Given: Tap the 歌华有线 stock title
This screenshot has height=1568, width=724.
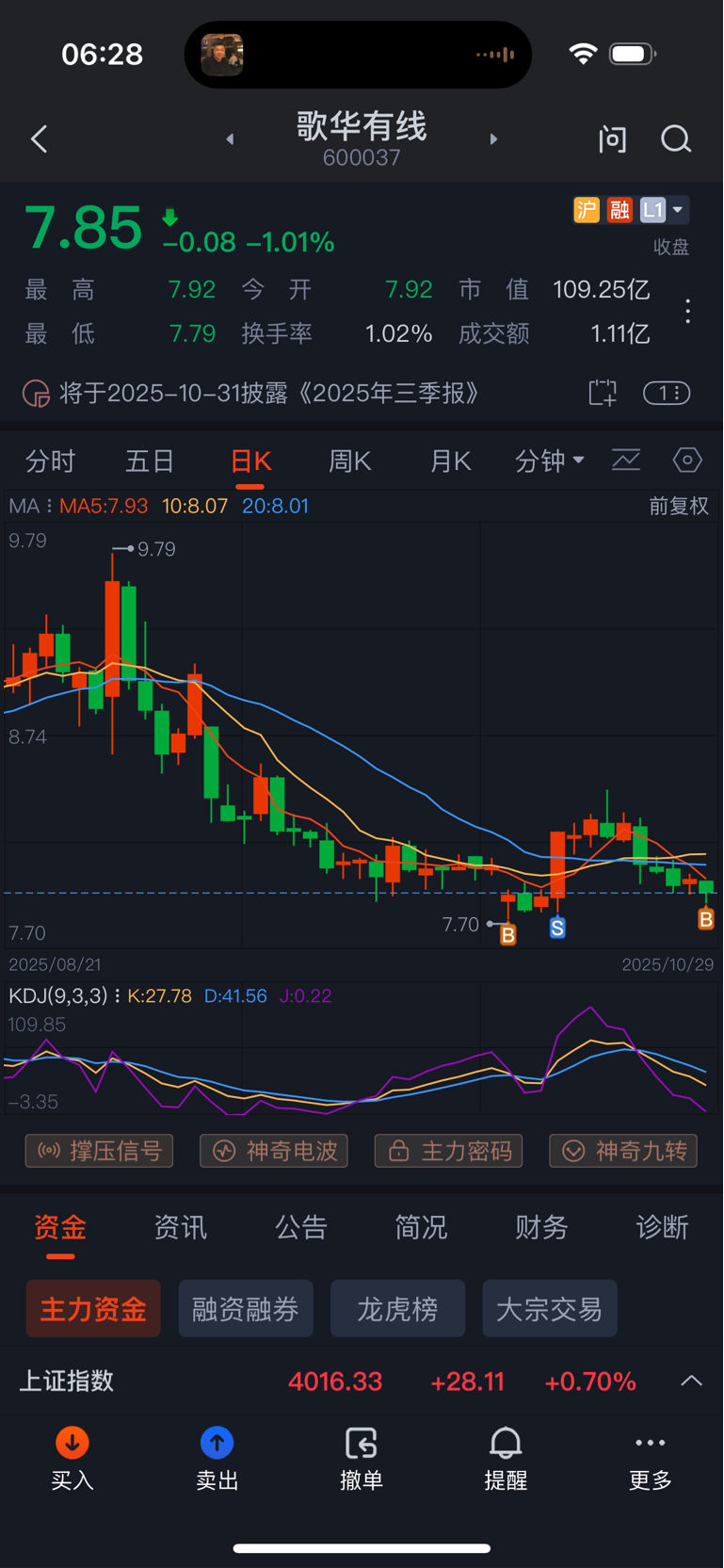Looking at the screenshot, I should point(362,126).
